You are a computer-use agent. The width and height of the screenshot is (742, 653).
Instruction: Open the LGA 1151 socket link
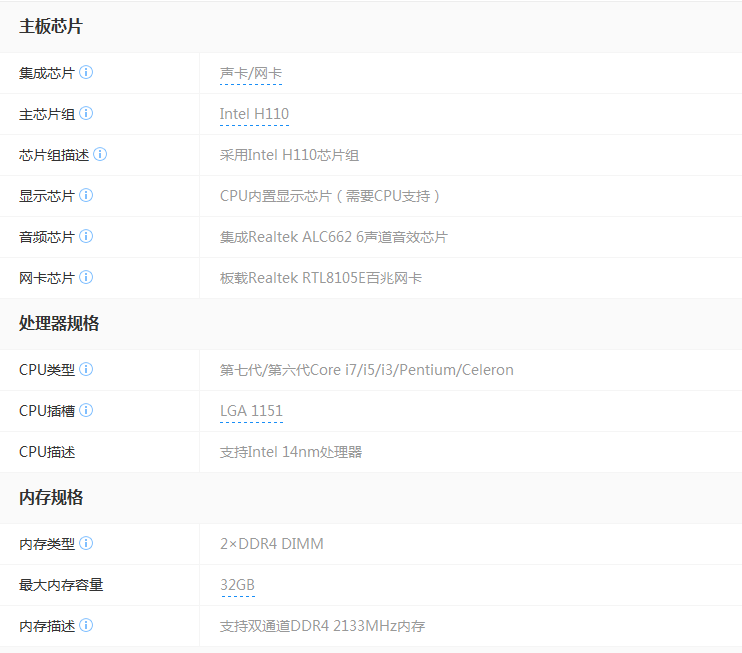251,411
